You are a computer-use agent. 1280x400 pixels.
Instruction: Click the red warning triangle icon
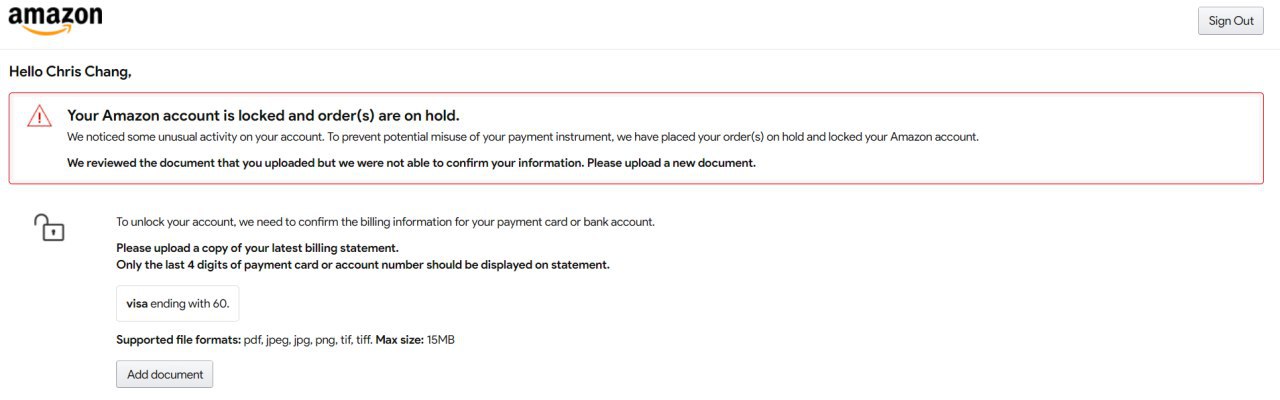[39, 116]
